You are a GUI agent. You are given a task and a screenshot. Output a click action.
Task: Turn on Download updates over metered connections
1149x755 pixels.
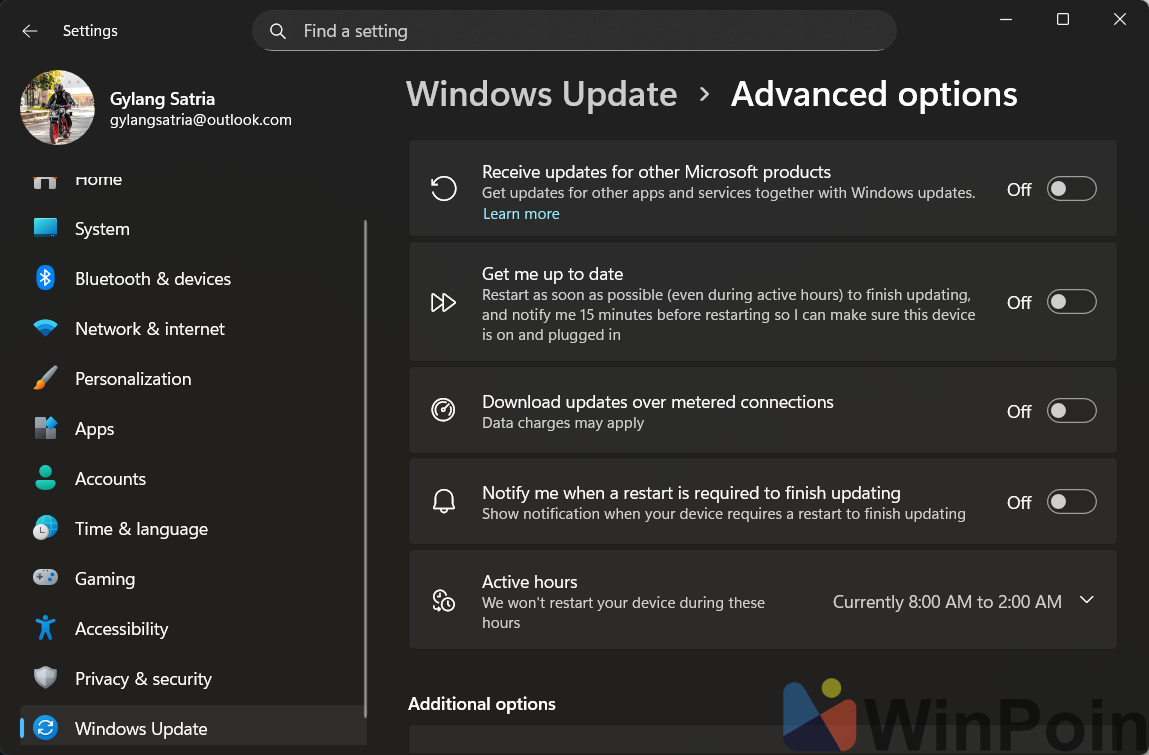1071,410
